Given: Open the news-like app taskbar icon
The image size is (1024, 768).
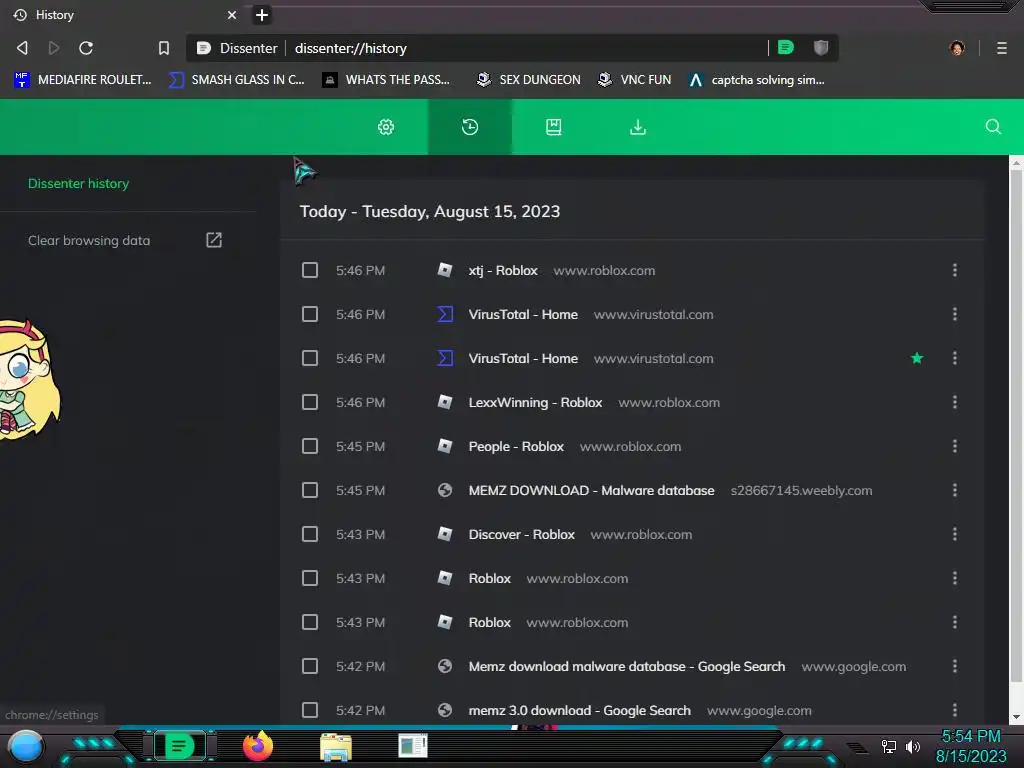Looking at the screenshot, I should [413, 746].
